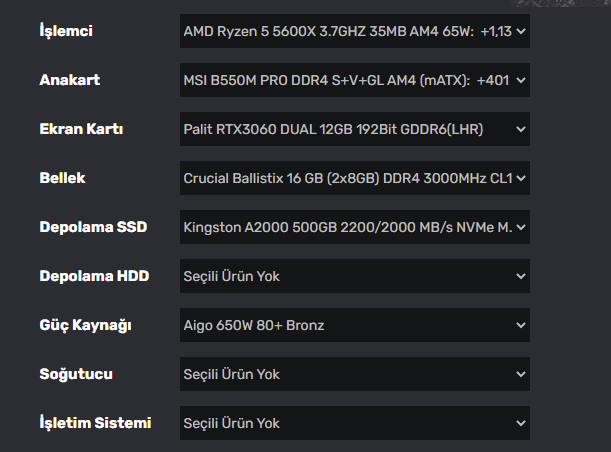Hit the chevron arrow on the Kingston A2000 field

click(x=520, y=228)
